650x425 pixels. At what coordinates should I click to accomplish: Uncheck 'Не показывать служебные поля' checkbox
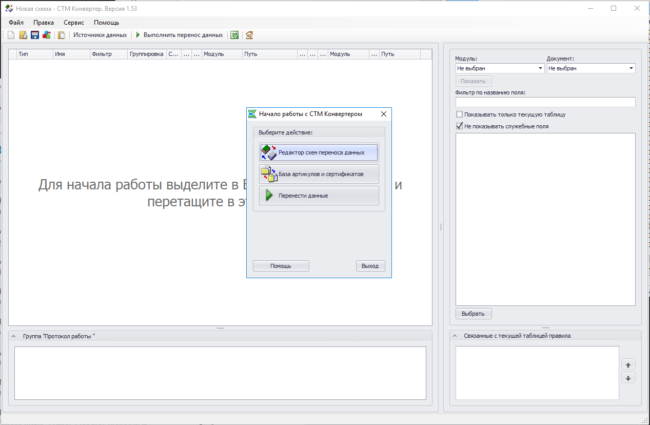point(459,126)
